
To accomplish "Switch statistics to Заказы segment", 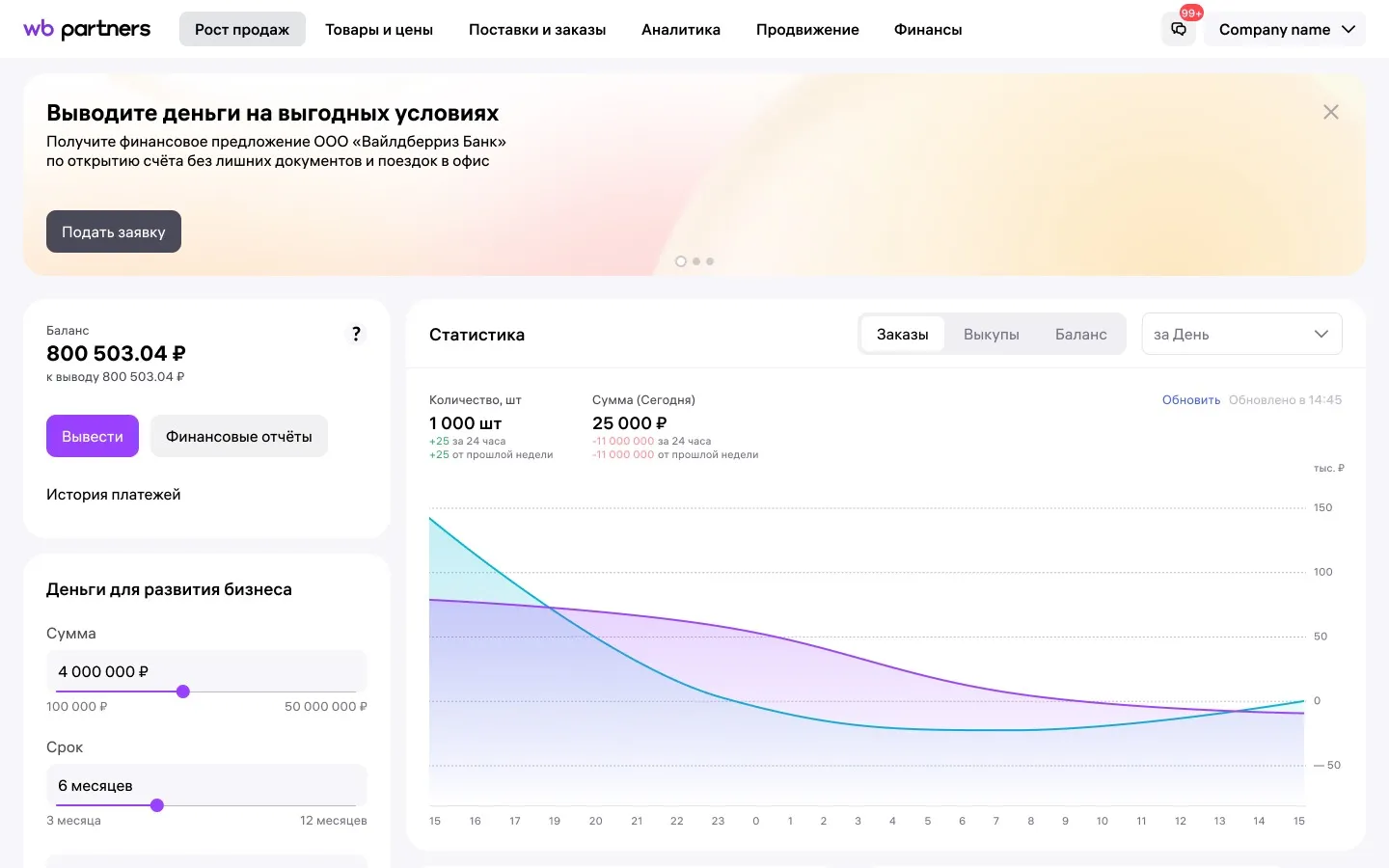I will 902,335.
